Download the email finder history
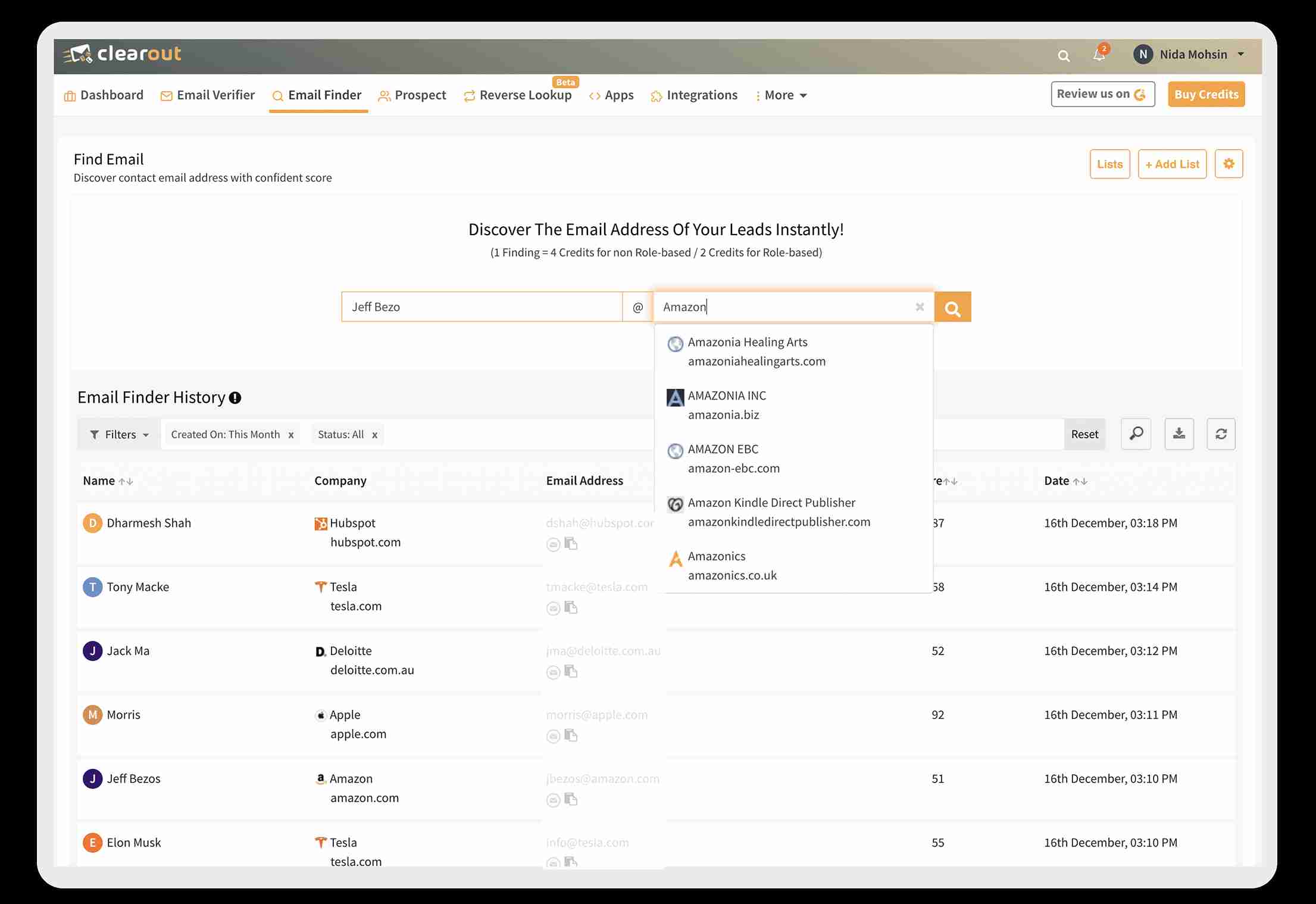1316x904 pixels. pos(1179,434)
